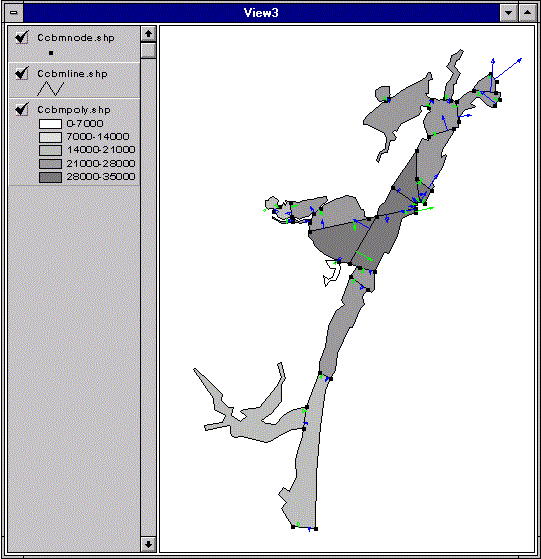Uncheck the Ccbmnode.shp theme checkbox
The image size is (541, 559).
pos(21,37)
